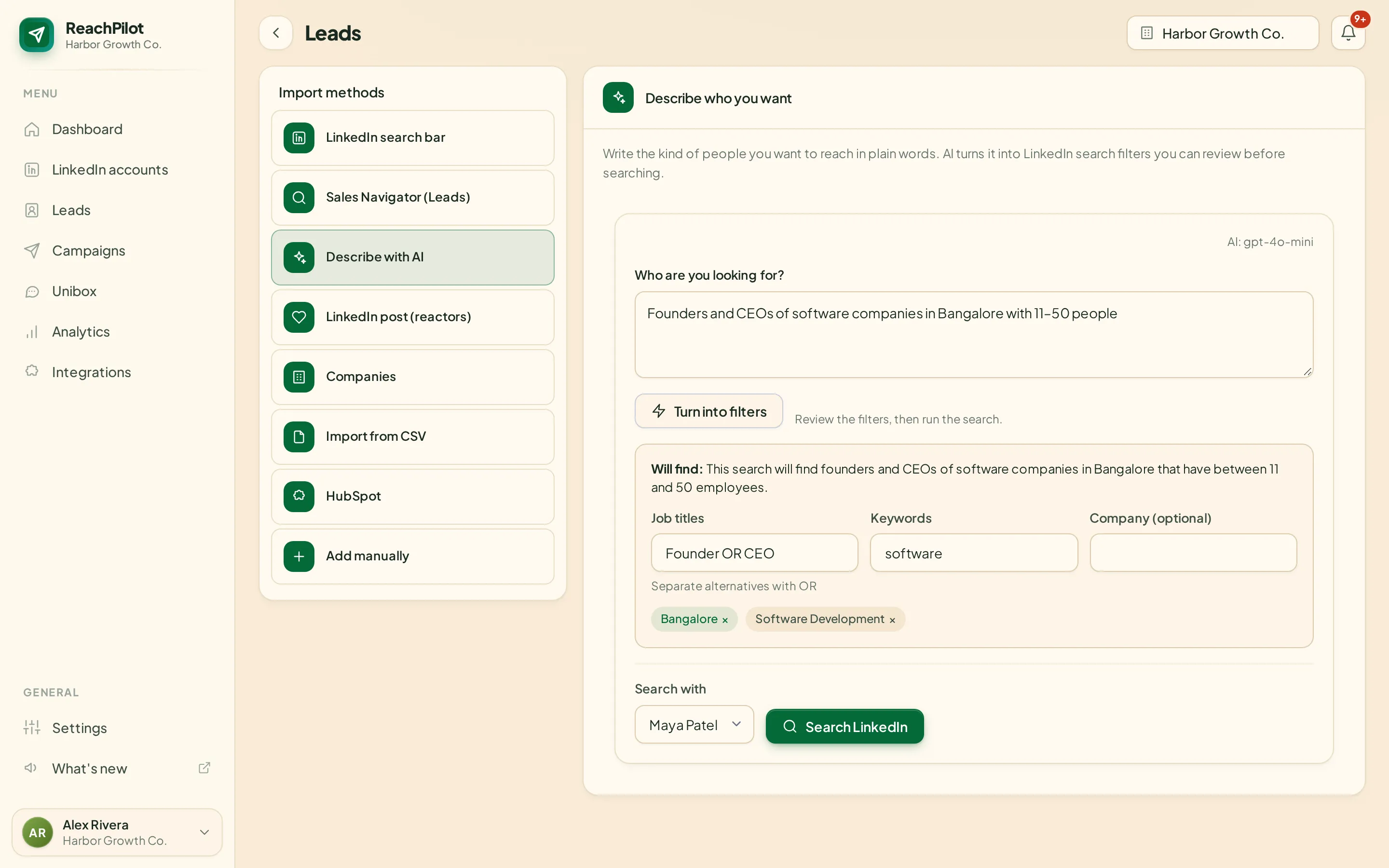Click the AI: gpt-4o-mini label

coord(1269,242)
